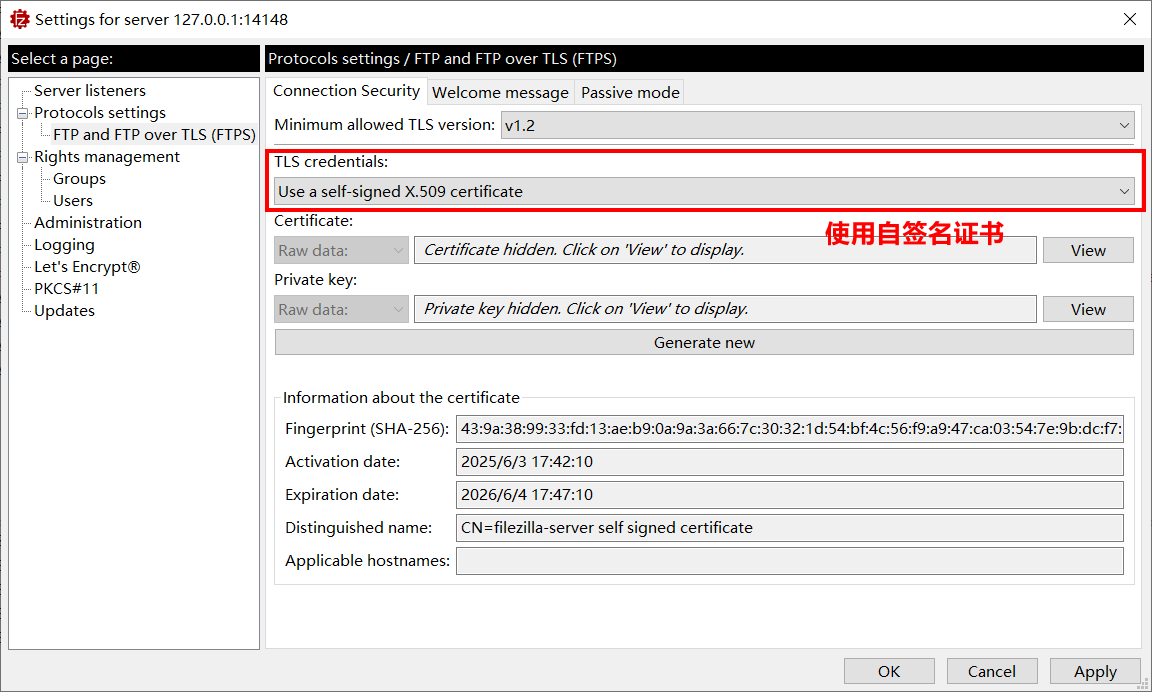Open the Groups page
1152x692 pixels.
[79, 179]
